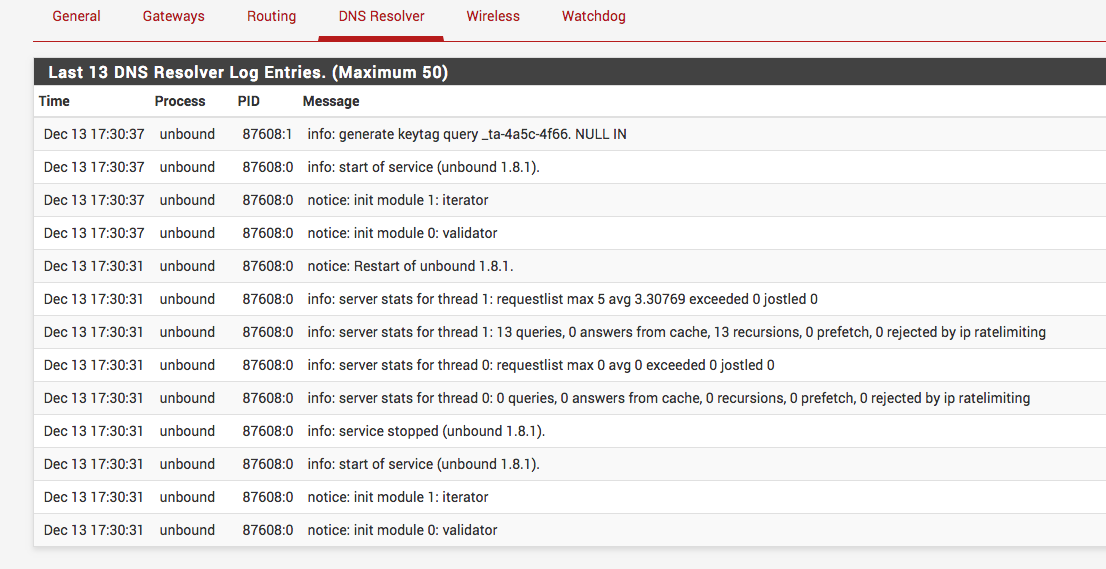Click the PID value 87608:1
The width and height of the screenshot is (1106, 569).
(267, 134)
